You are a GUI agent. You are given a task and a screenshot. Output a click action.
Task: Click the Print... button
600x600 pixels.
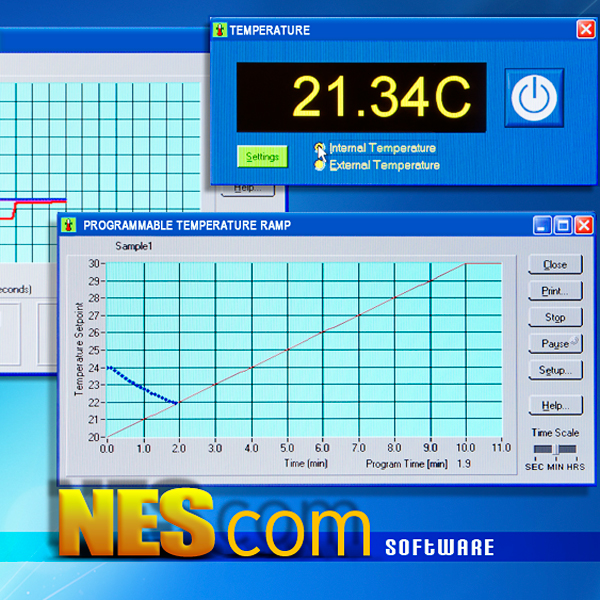(555, 291)
